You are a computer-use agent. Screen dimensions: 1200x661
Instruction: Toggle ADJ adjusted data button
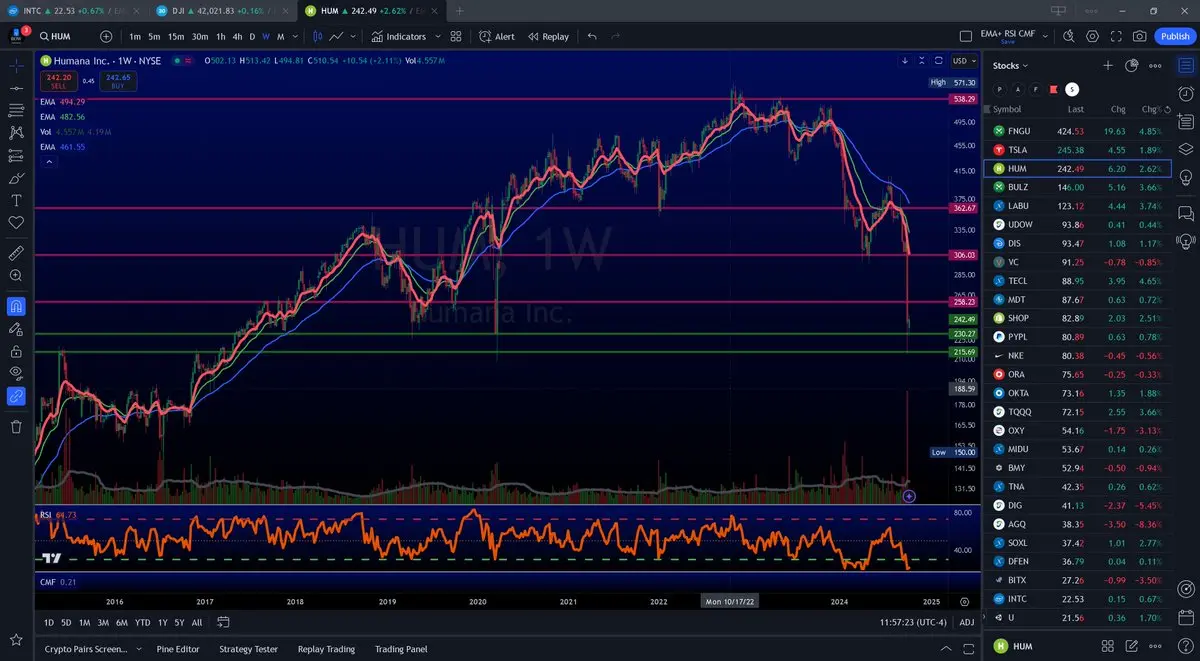966,622
